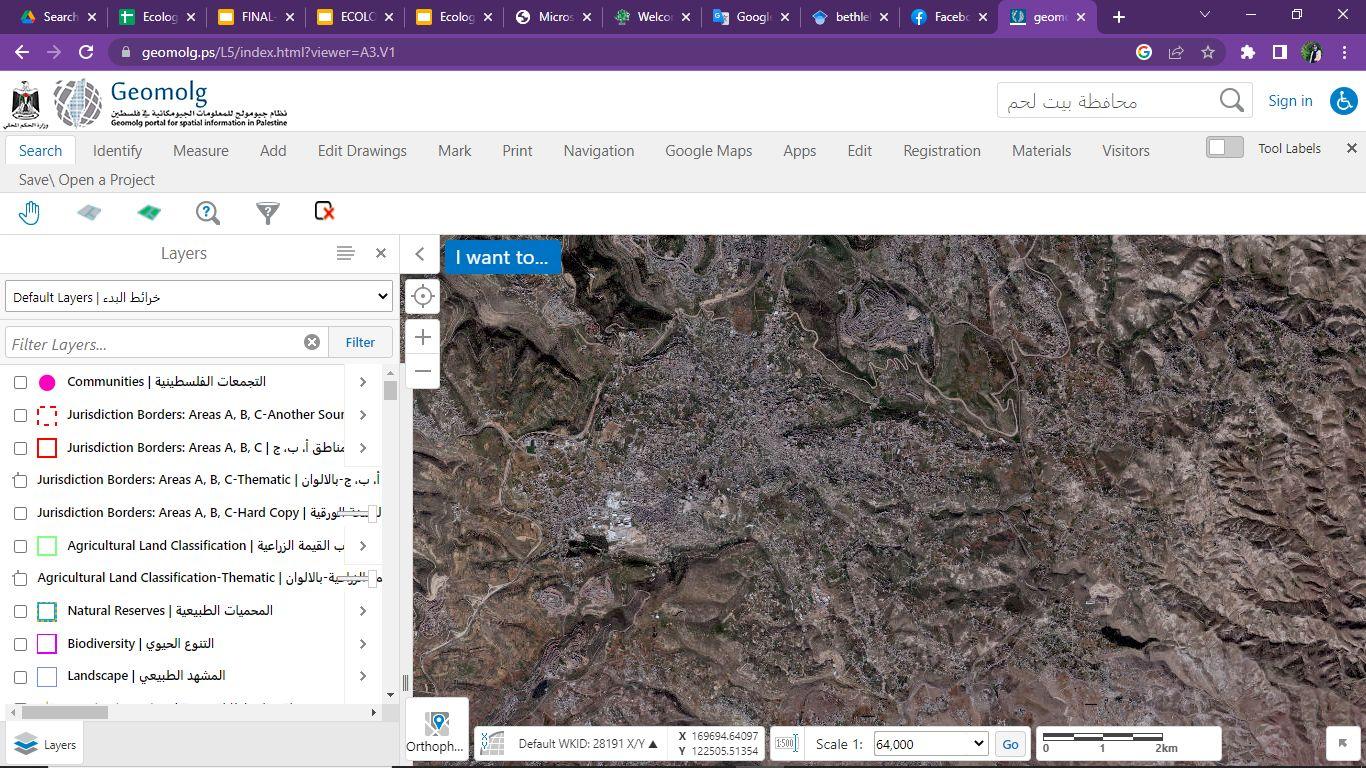The image size is (1366, 768).
Task: Close the toolbar with the X
Action: pyautogui.click(x=1352, y=148)
